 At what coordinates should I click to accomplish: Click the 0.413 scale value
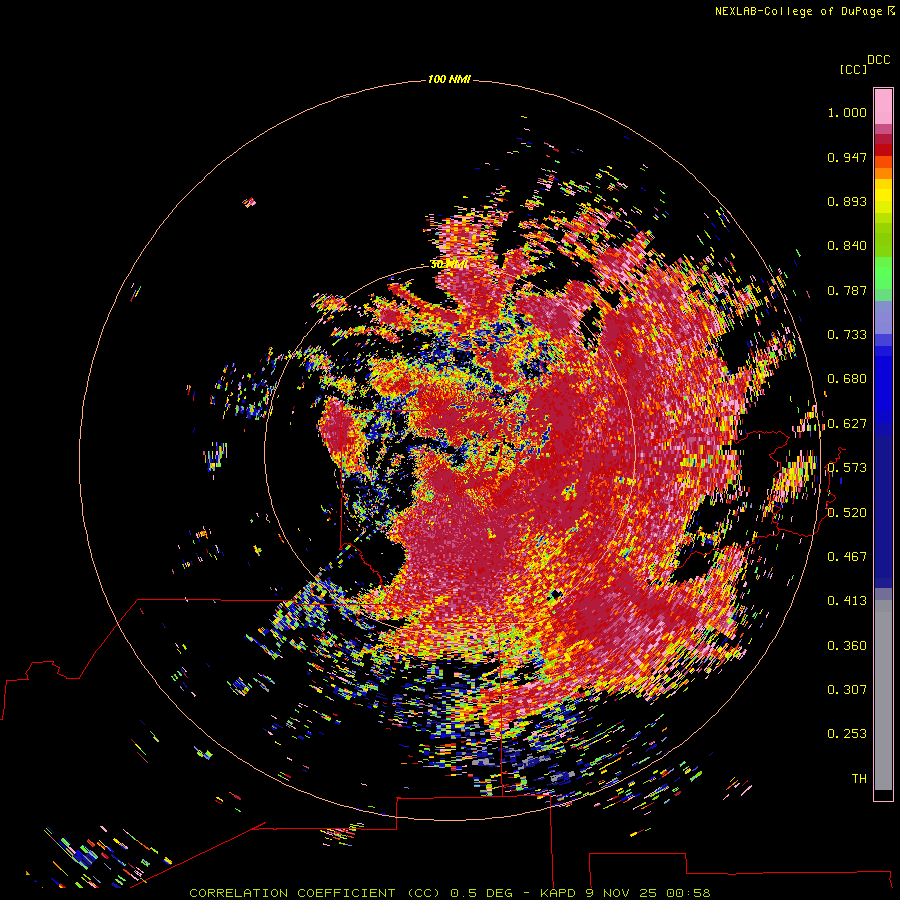[x=847, y=601]
